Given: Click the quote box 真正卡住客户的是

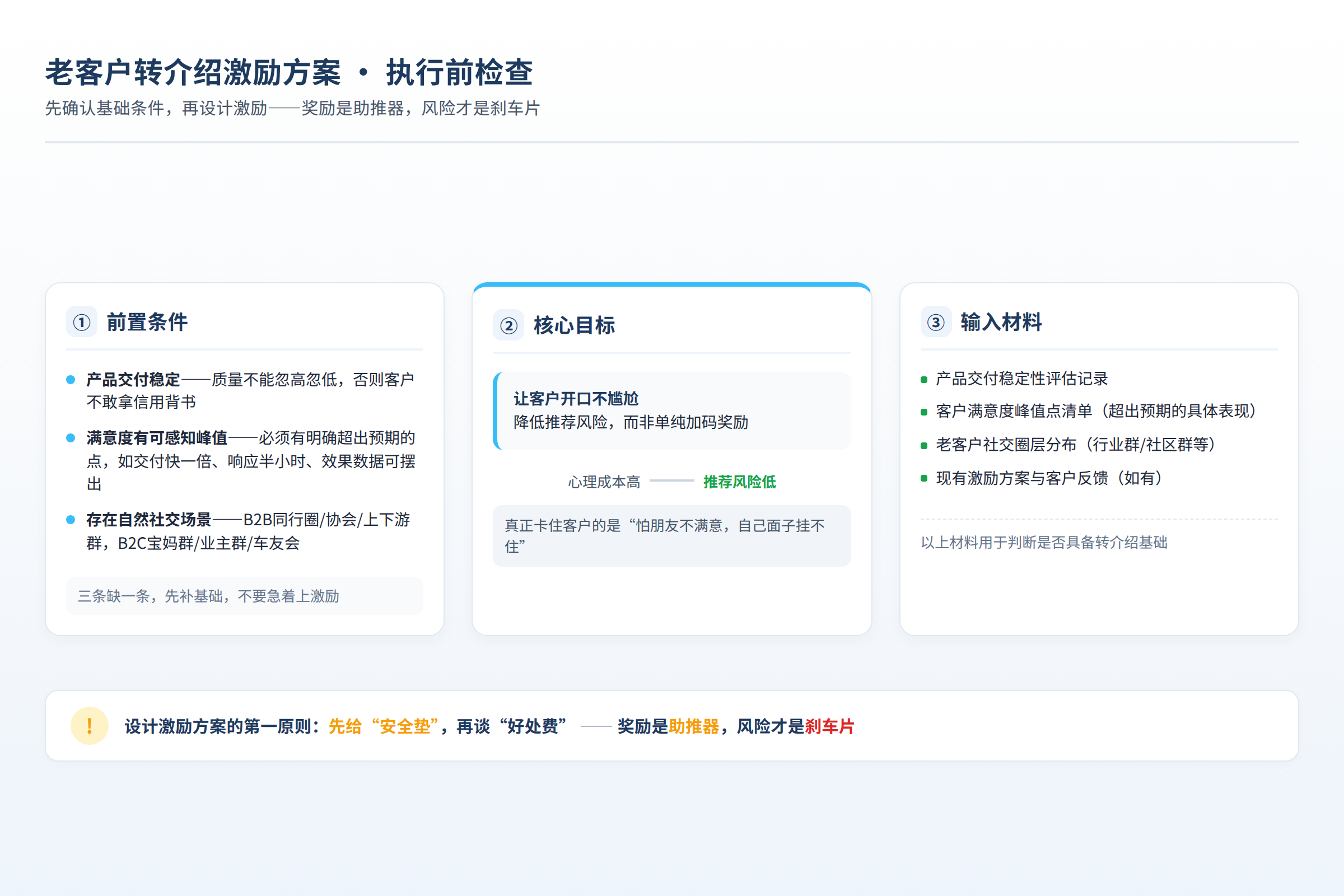Looking at the screenshot, I should coord(672,536).
